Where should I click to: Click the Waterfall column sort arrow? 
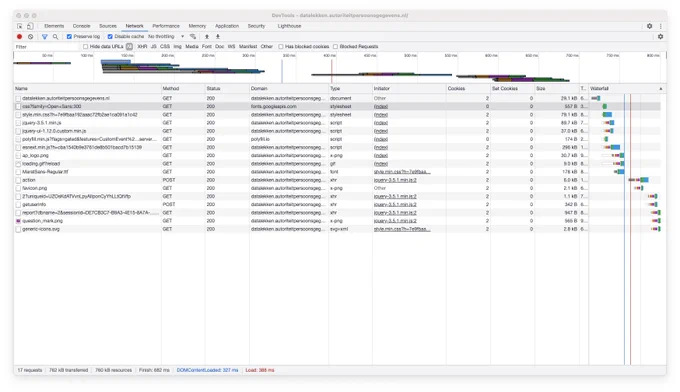660,88
